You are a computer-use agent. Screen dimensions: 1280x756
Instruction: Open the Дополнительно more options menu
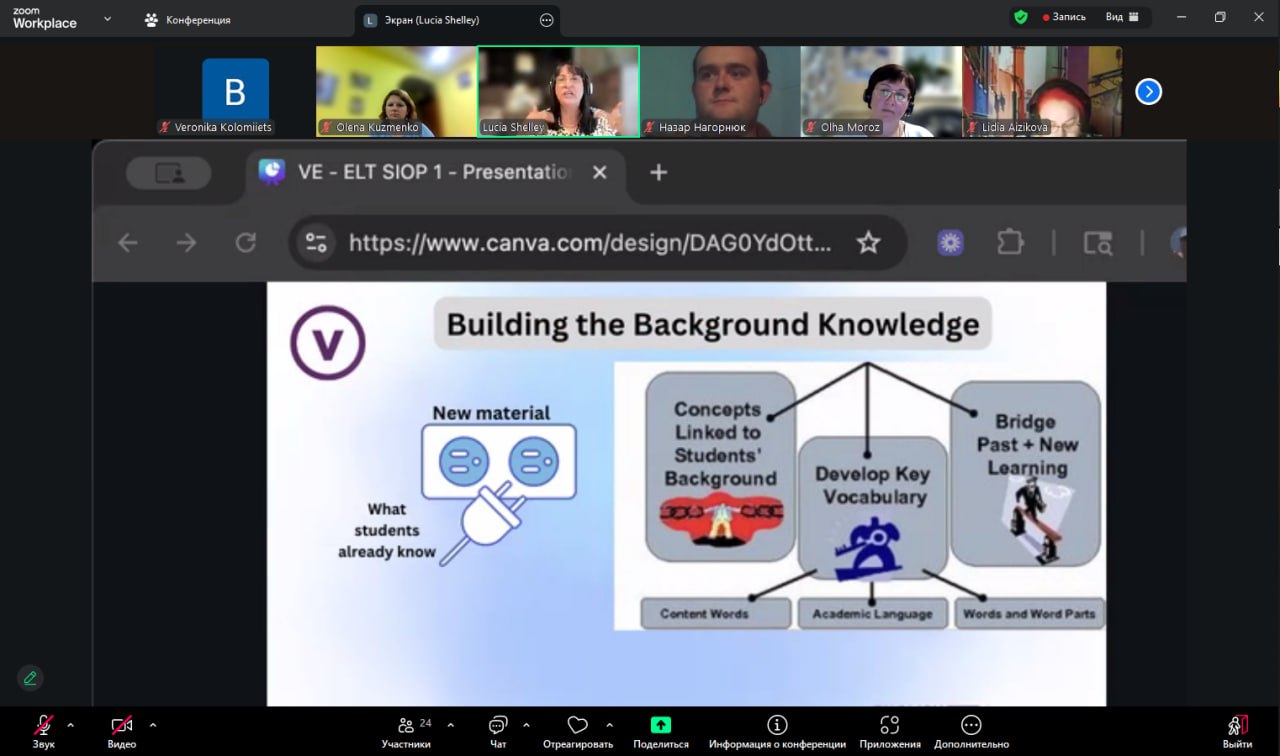point(971,726)
